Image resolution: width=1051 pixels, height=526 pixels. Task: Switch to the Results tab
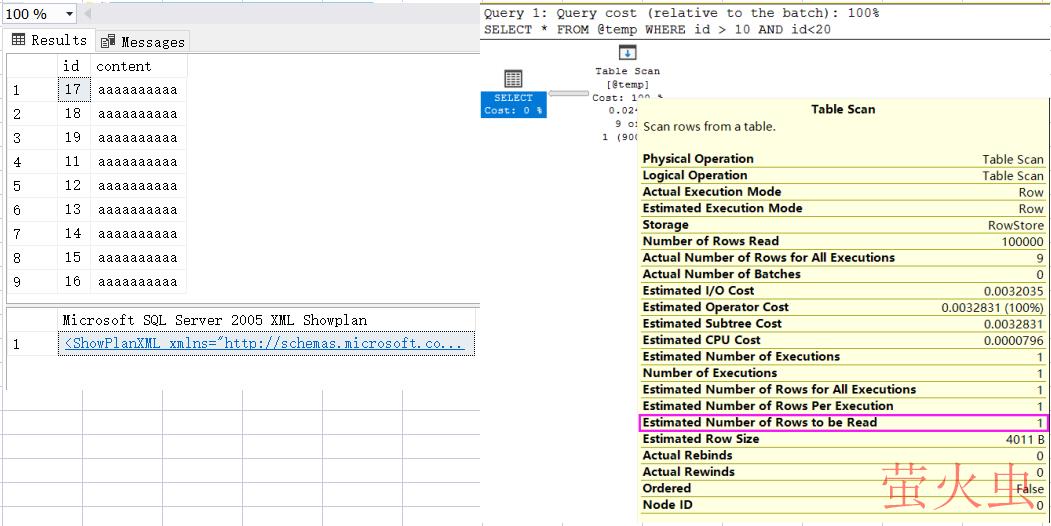49,41
